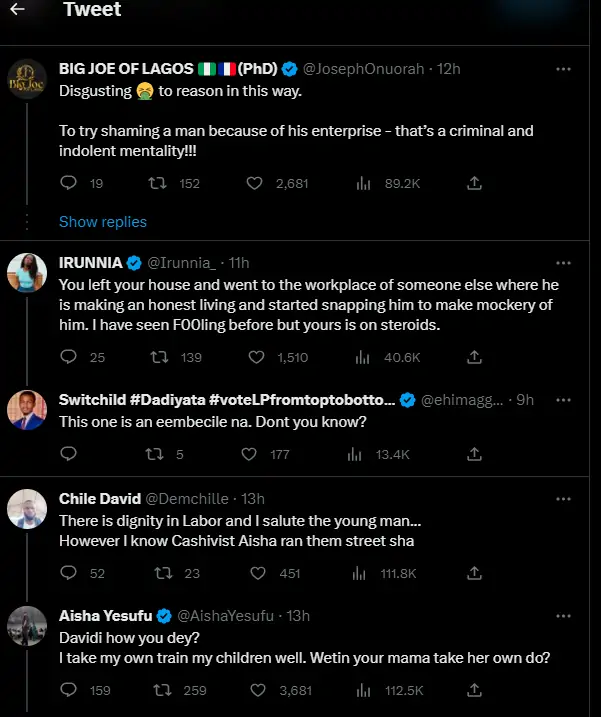This screenshot has width=601, height=717.
Task: Show replies under Big Joe's tweet
Action: click(x=103, y=222)
